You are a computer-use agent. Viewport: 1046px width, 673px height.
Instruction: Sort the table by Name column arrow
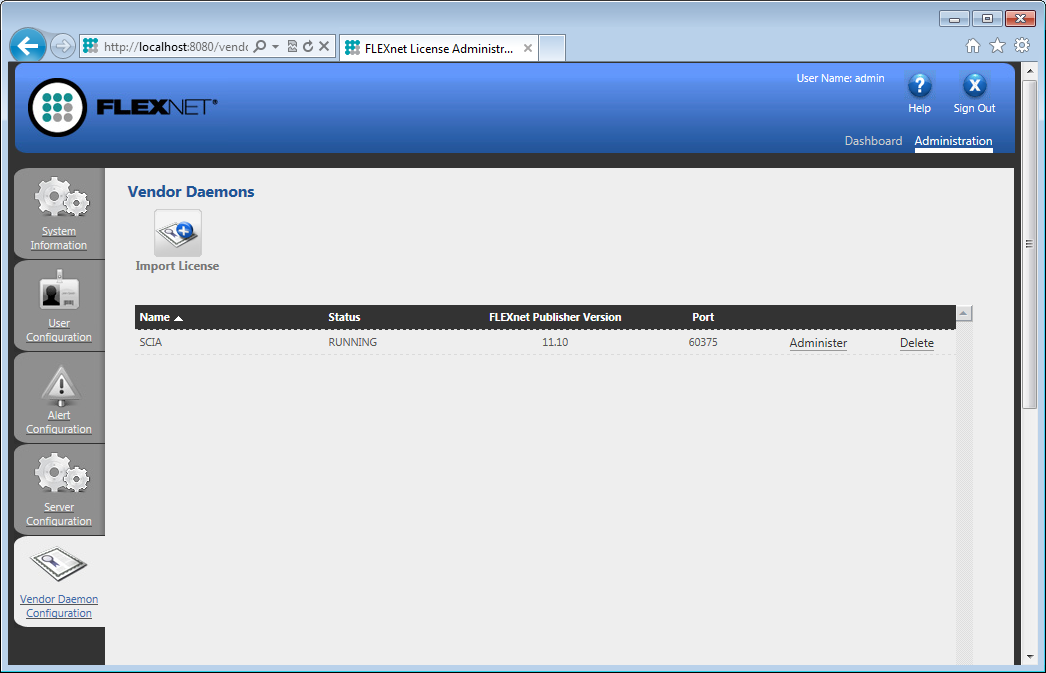[178, 318]
